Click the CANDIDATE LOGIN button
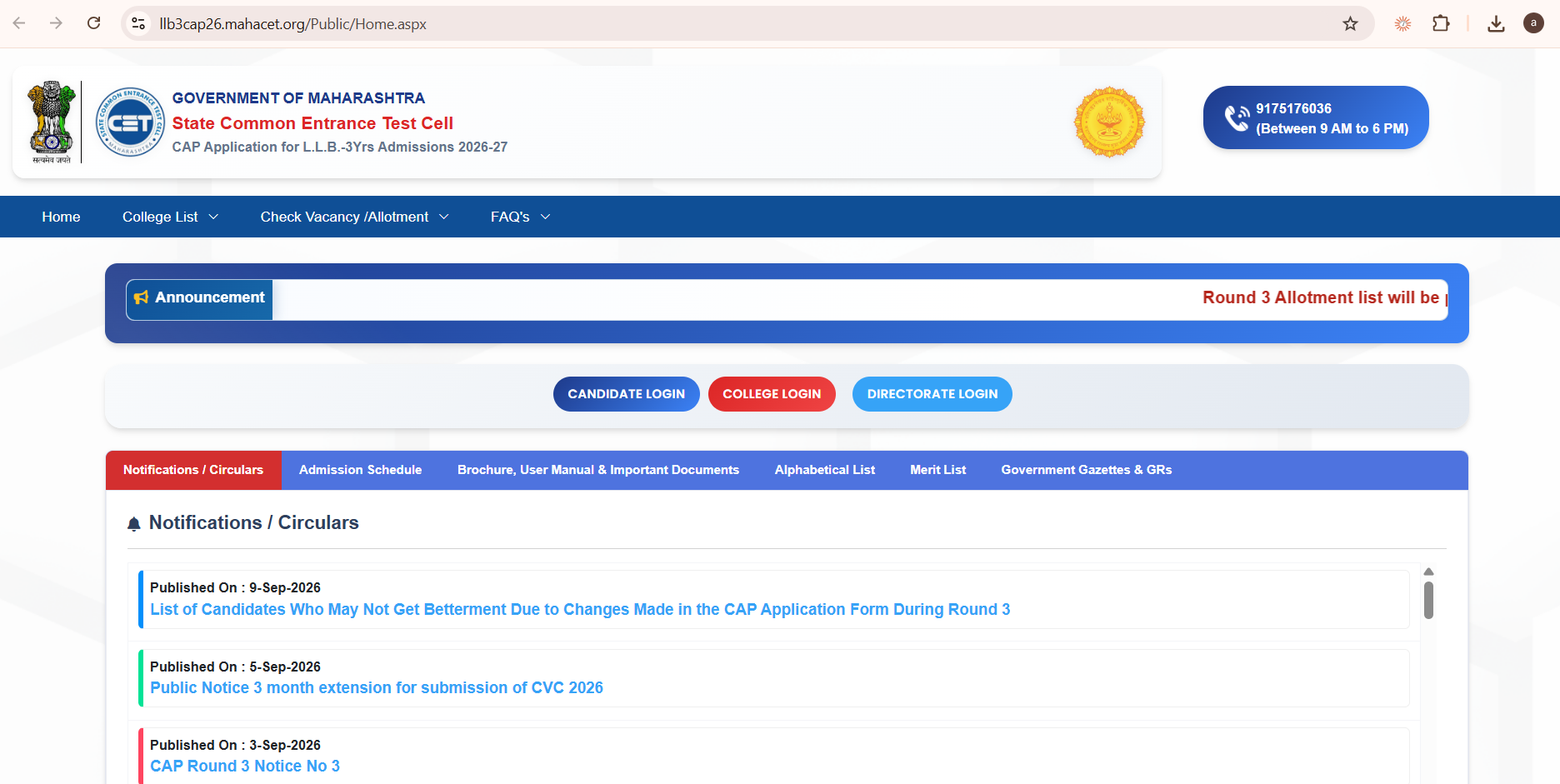This screenshot has width=1560, height=784. [x=627, y=394]
